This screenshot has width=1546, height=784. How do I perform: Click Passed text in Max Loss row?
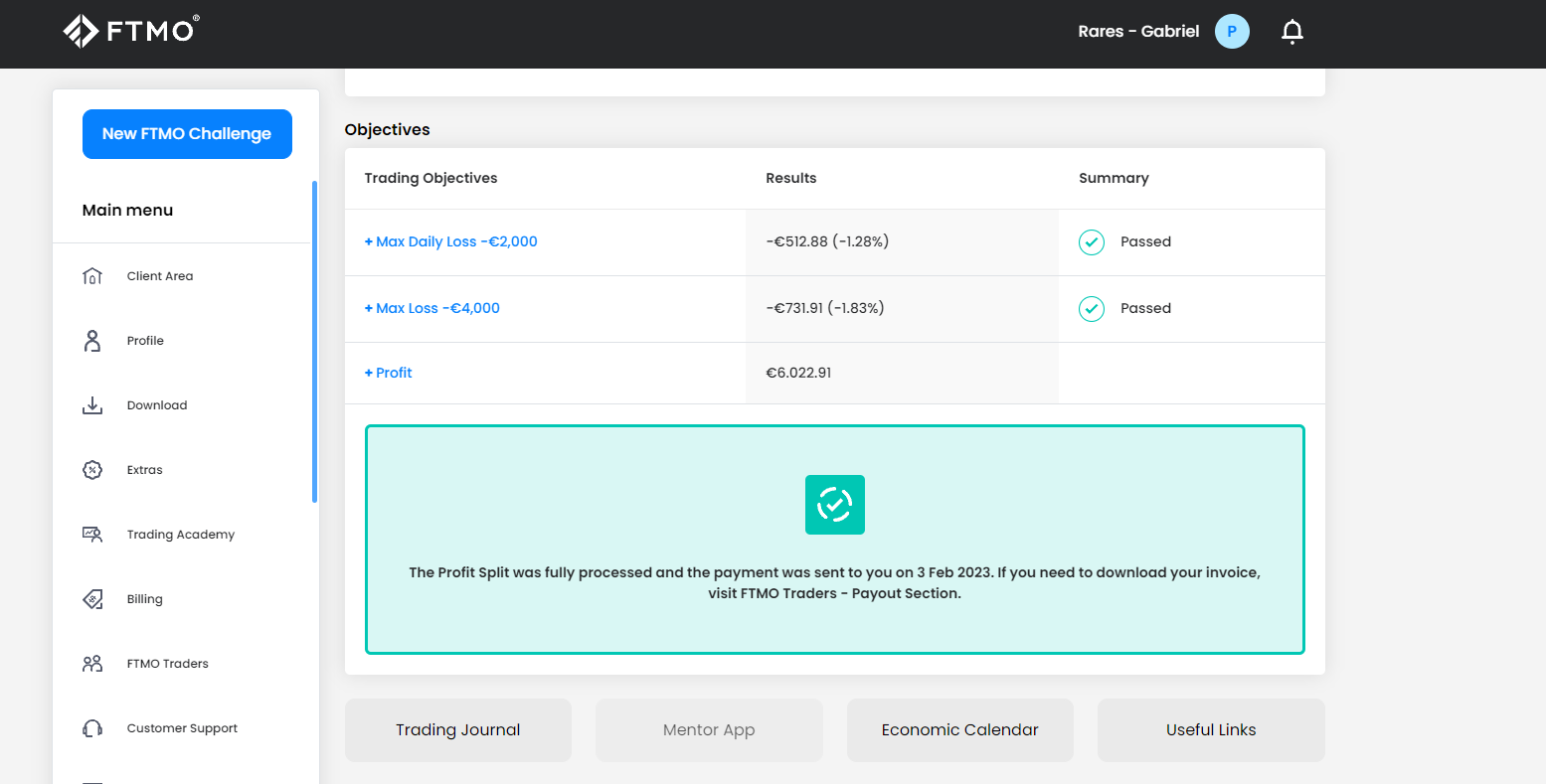1145,308
